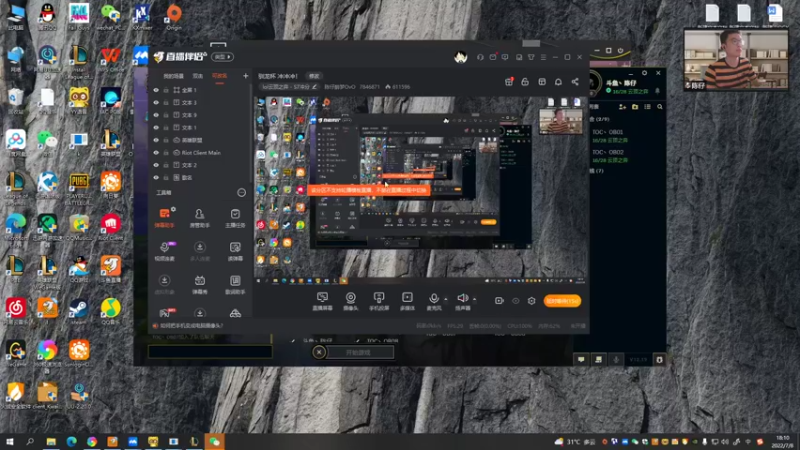Switch to the second scene tab
This screenshot has height=450, width=800.
[x=198, y=76]
